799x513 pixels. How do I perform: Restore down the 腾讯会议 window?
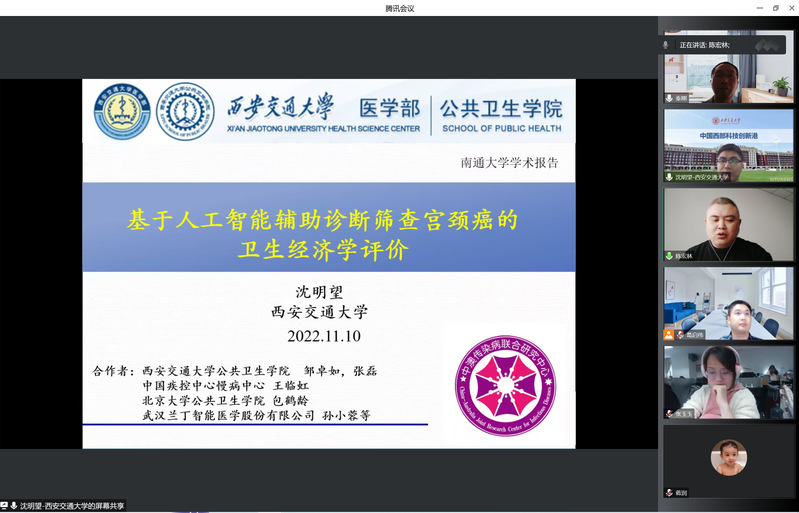[x=776, y=8]
